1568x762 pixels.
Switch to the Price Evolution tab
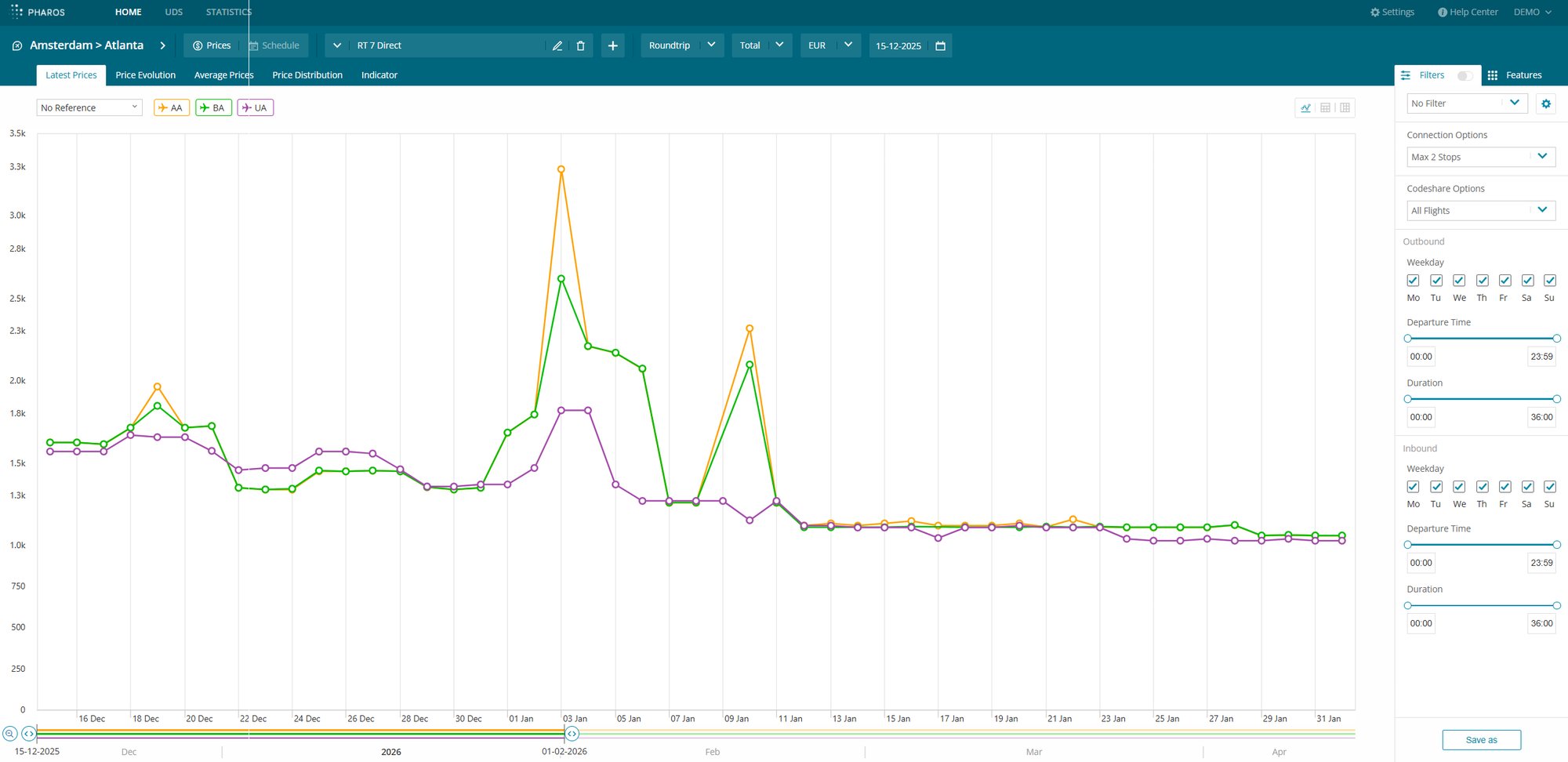coord(145,75)
